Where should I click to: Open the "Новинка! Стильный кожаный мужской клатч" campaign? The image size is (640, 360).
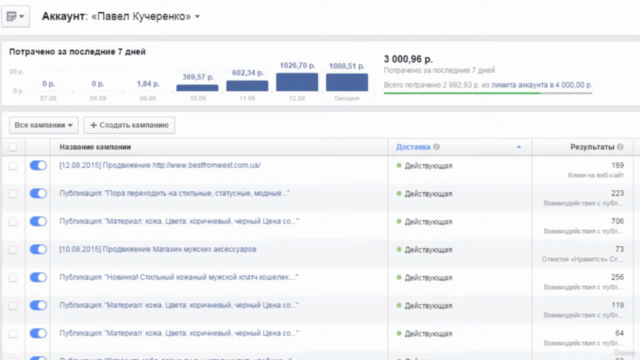pos(179,277)
